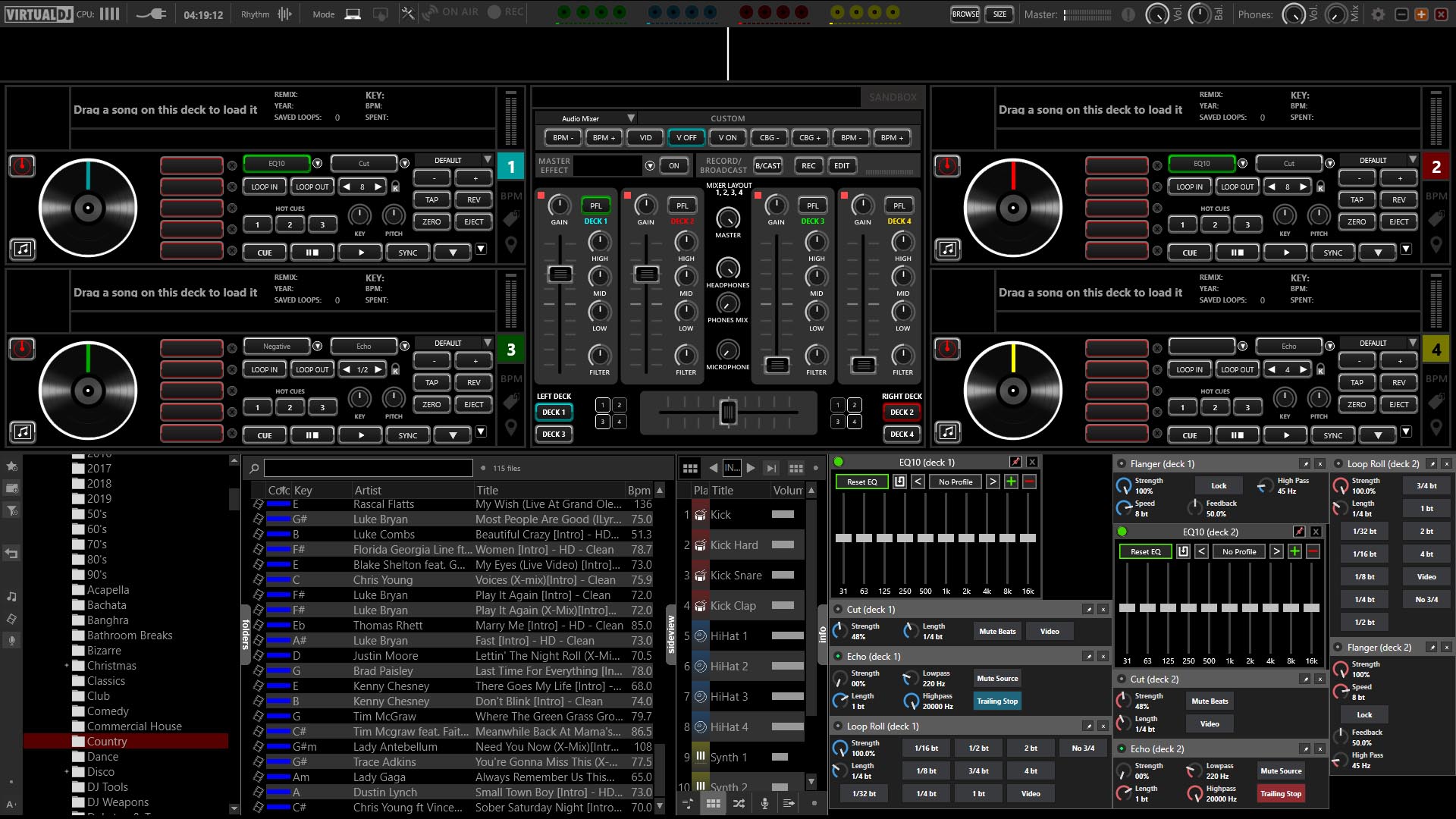Expand the Christmas folder
Screen dimensions: 1456x819
tap(67, 666)
